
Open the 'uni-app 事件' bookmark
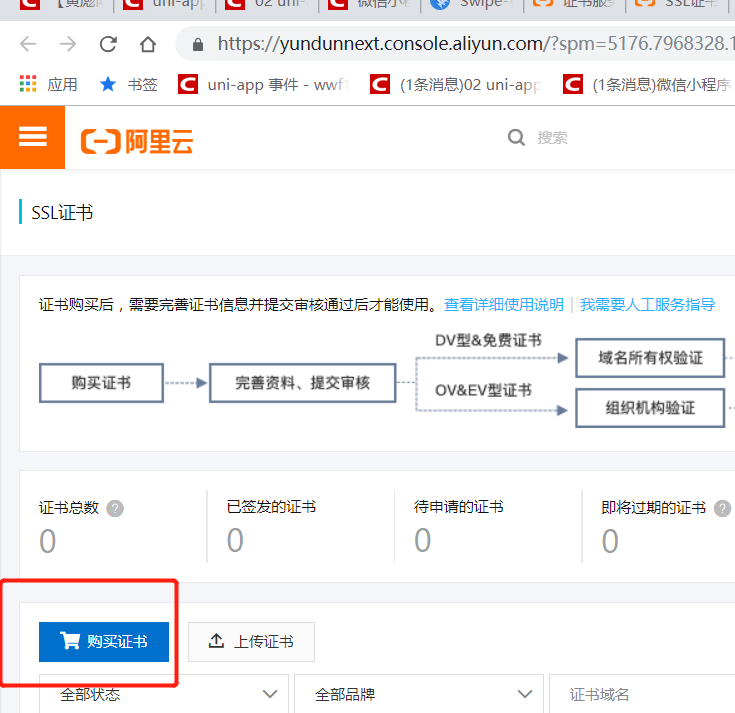click(x=263, y=84)
